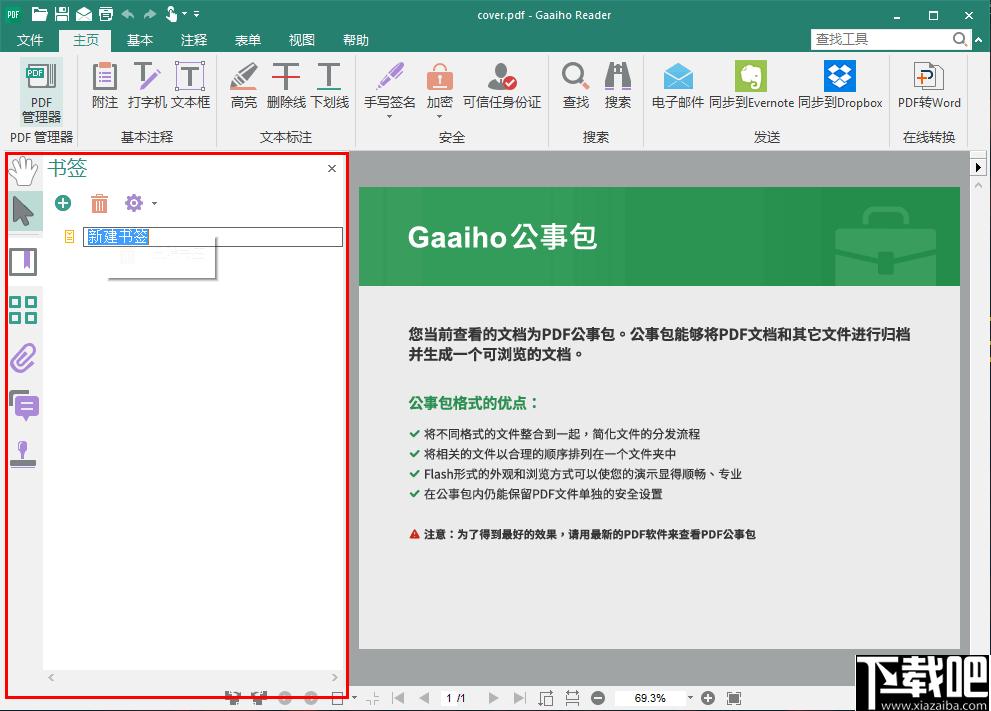991x711 pixels.
Task: Open 可信任身份证 trusted identity
Action: (502, 85)
